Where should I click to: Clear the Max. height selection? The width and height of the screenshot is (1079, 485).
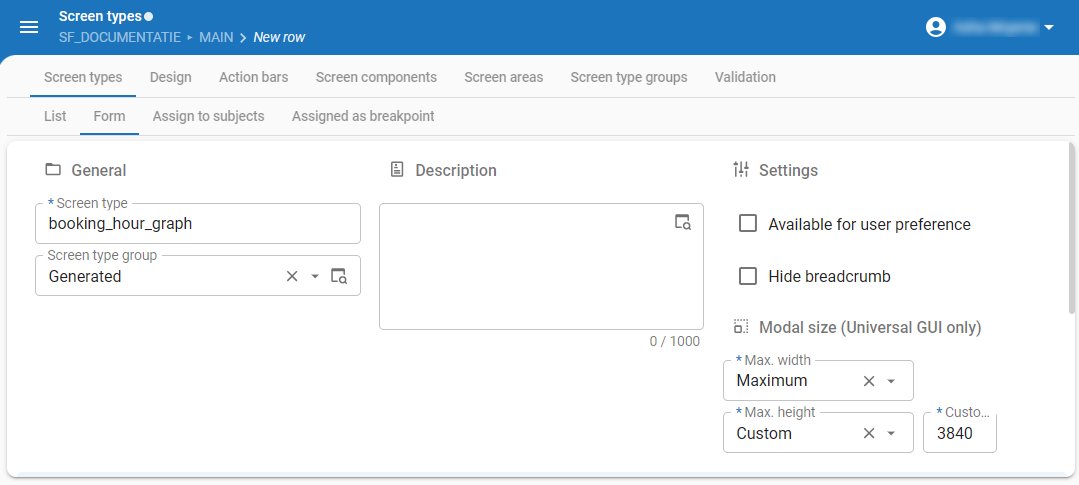click(x=869, y=433)
